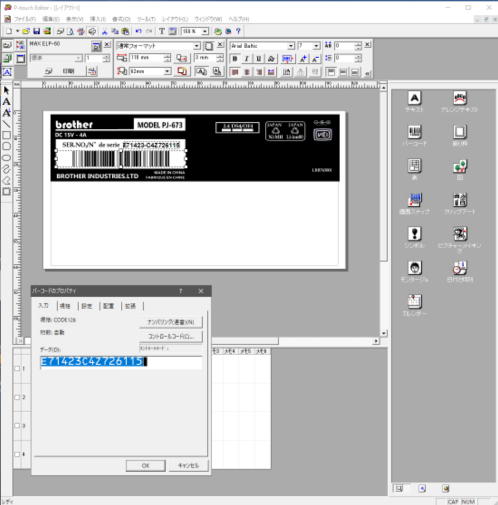Viewport: 498px width, 505px height.
Task: Select the Ellipse drawing tool
Action: pyautogui.click(x=6, y=158)
